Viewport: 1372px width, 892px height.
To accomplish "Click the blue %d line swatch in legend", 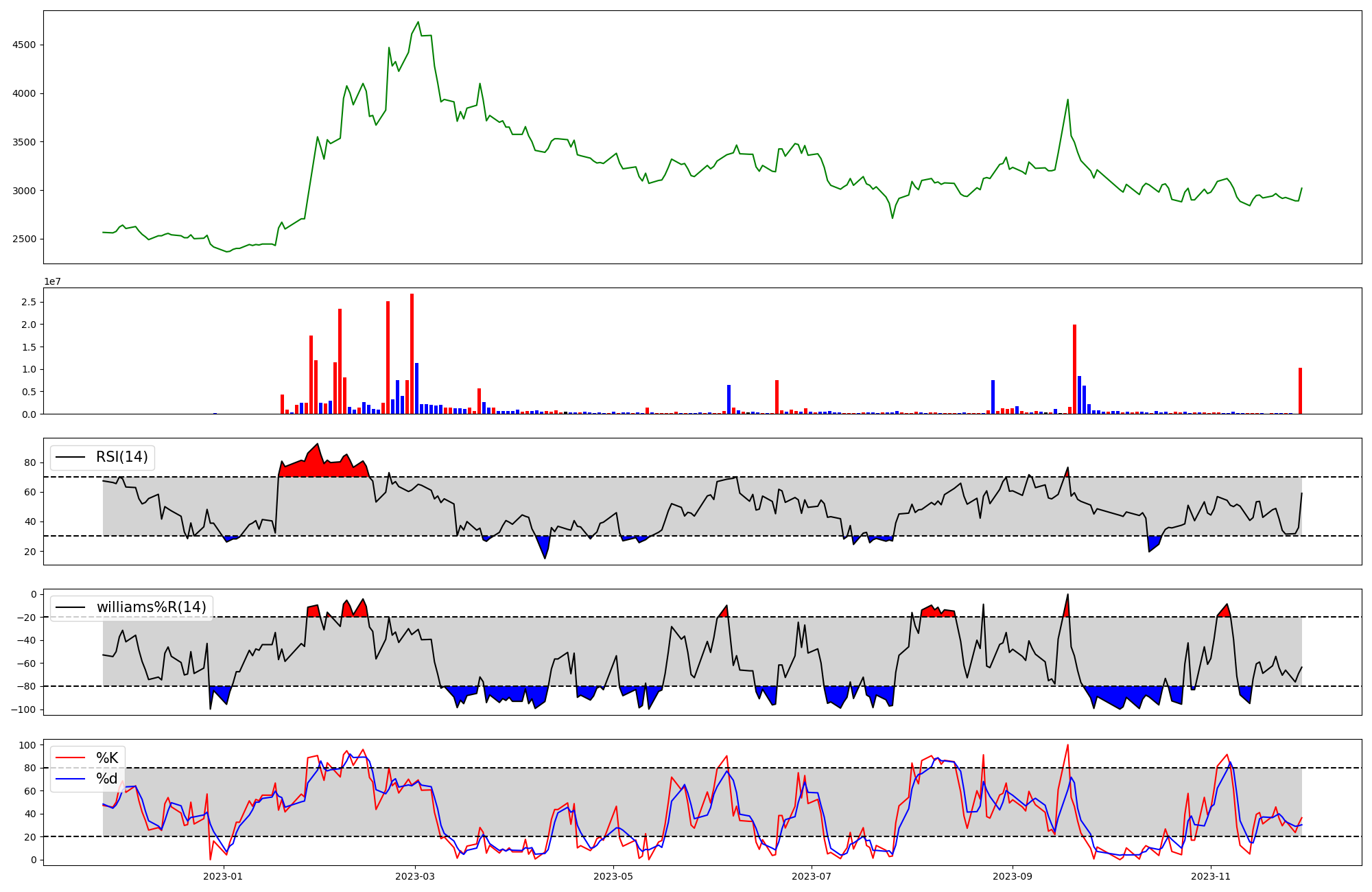I will coord(71,779).
